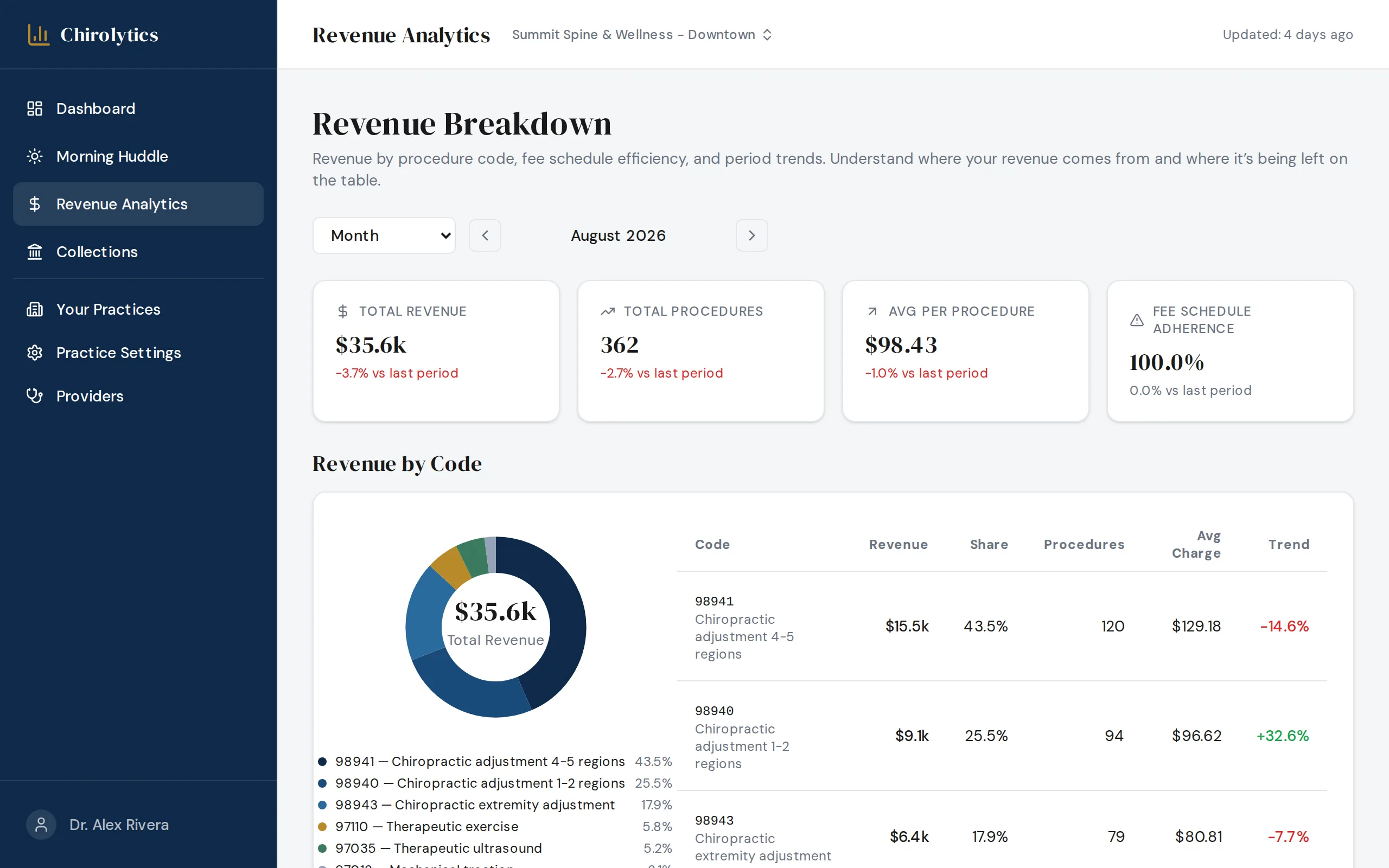
Task: Open the Summit Spine & Wellness practice selector
Action: [642, 34]
